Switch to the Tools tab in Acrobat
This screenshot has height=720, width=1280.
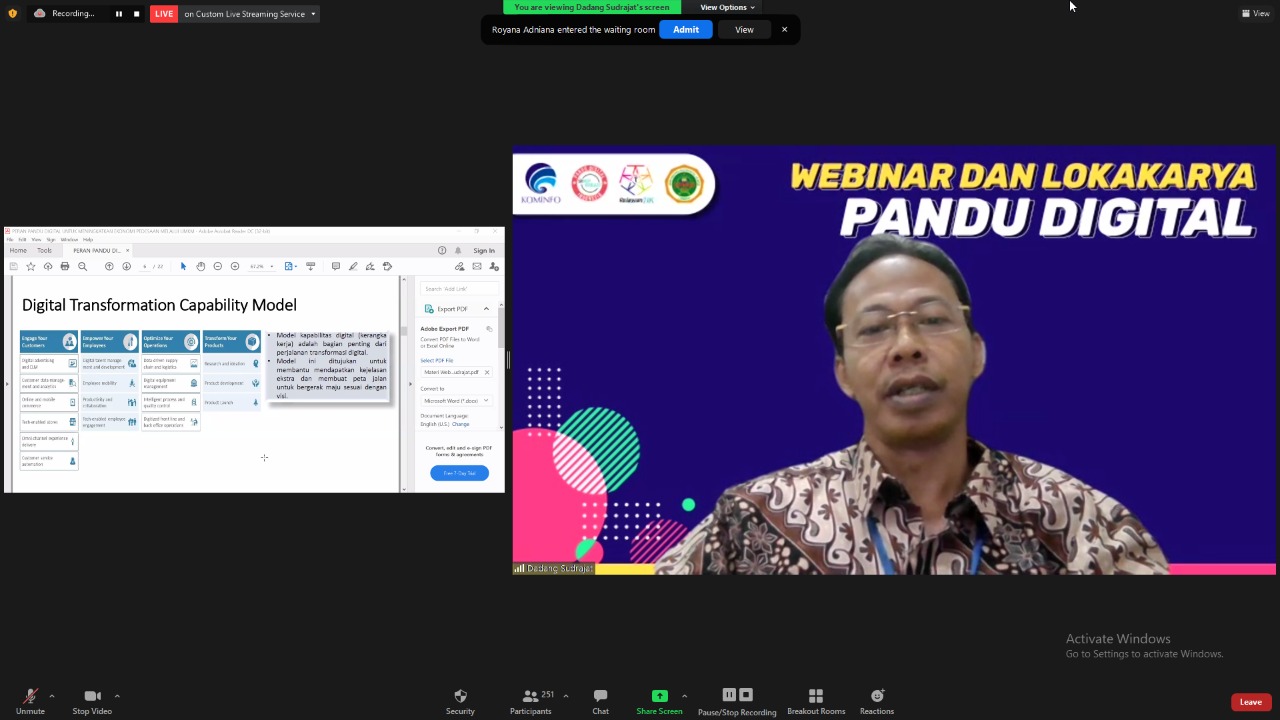click(x=44, y=250)
